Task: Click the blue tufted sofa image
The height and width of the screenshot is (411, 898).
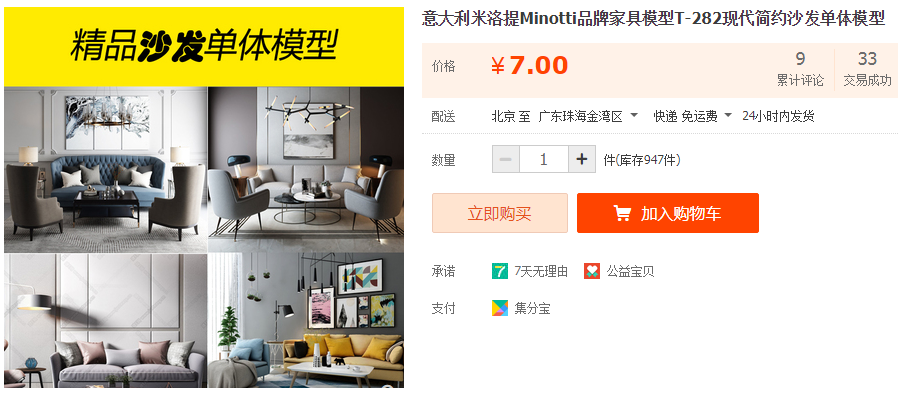Action: 105,170
